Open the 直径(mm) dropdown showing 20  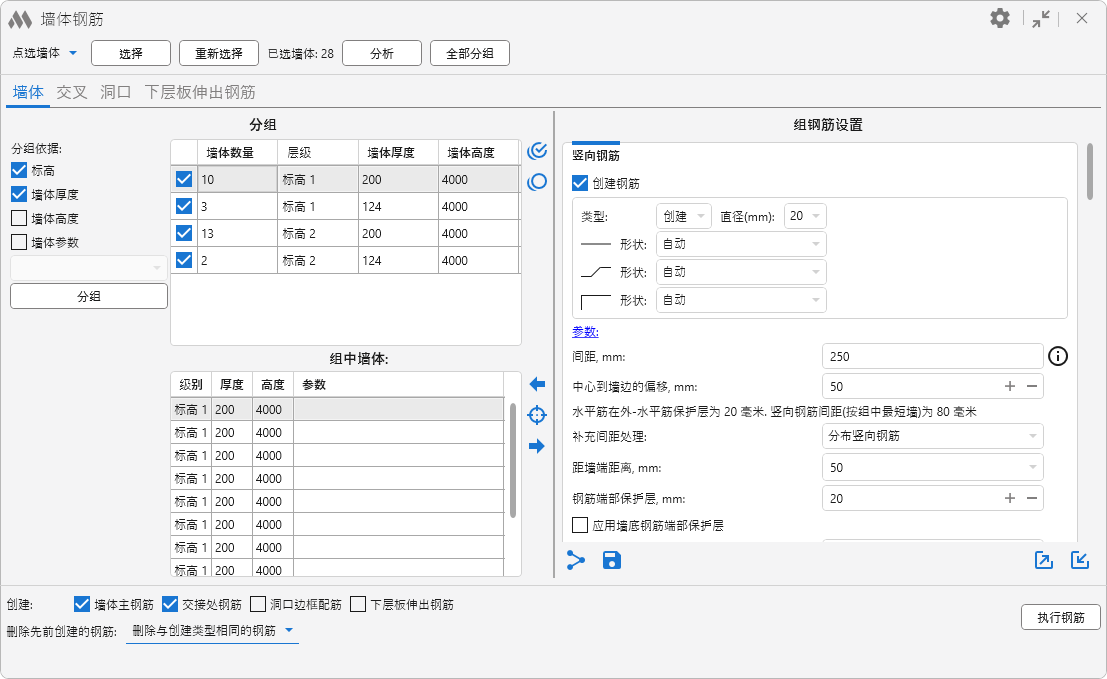click(806, 216)
